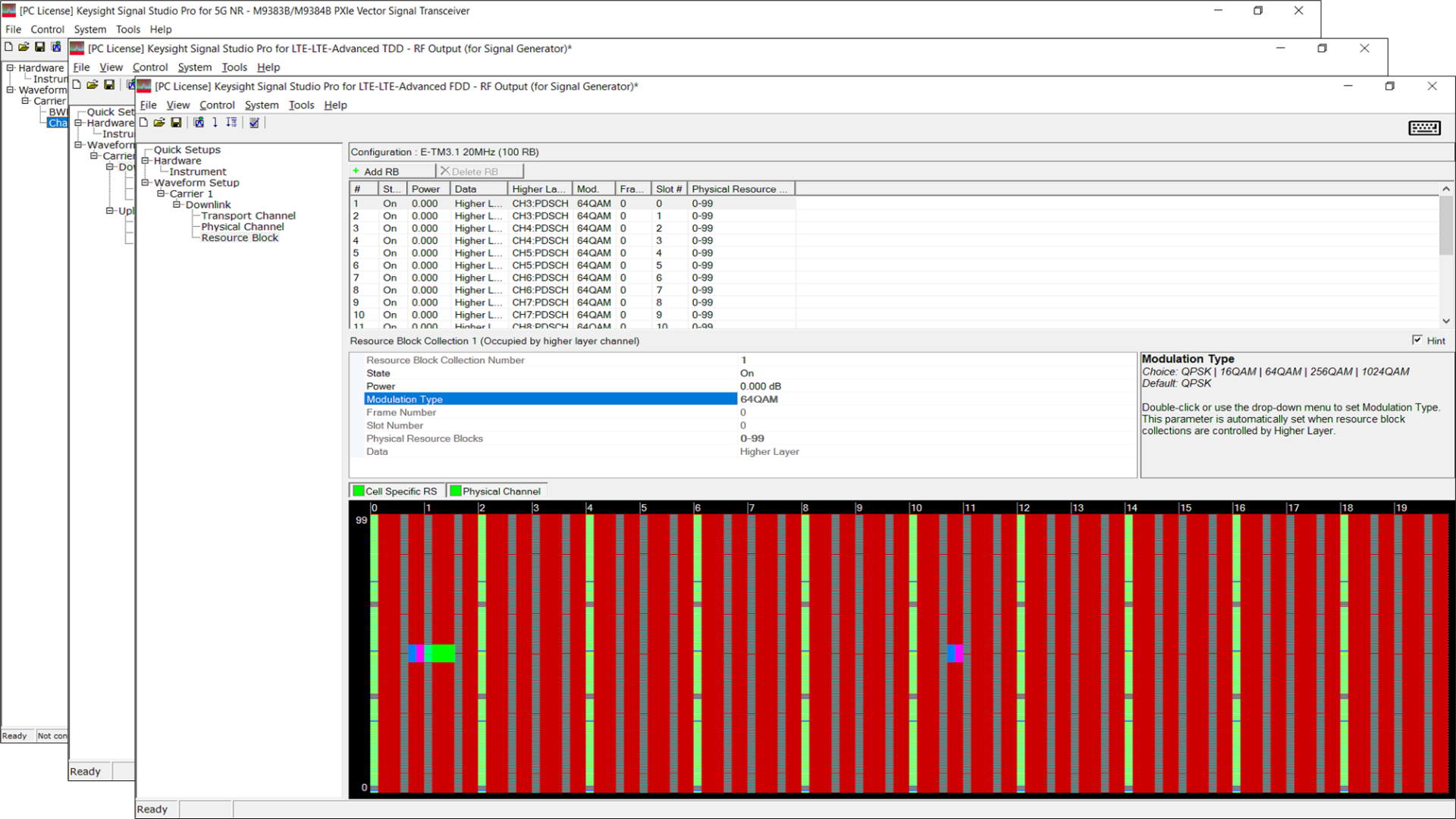
Task: Click the resource block list scrollbar down arrow
Action: [1445, 321]
